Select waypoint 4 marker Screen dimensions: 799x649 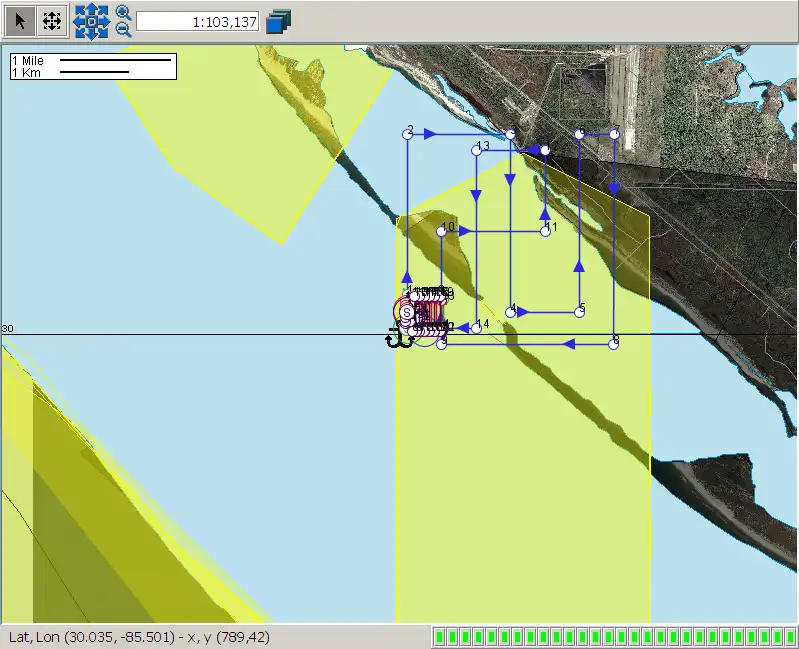[x=510, y=312]
